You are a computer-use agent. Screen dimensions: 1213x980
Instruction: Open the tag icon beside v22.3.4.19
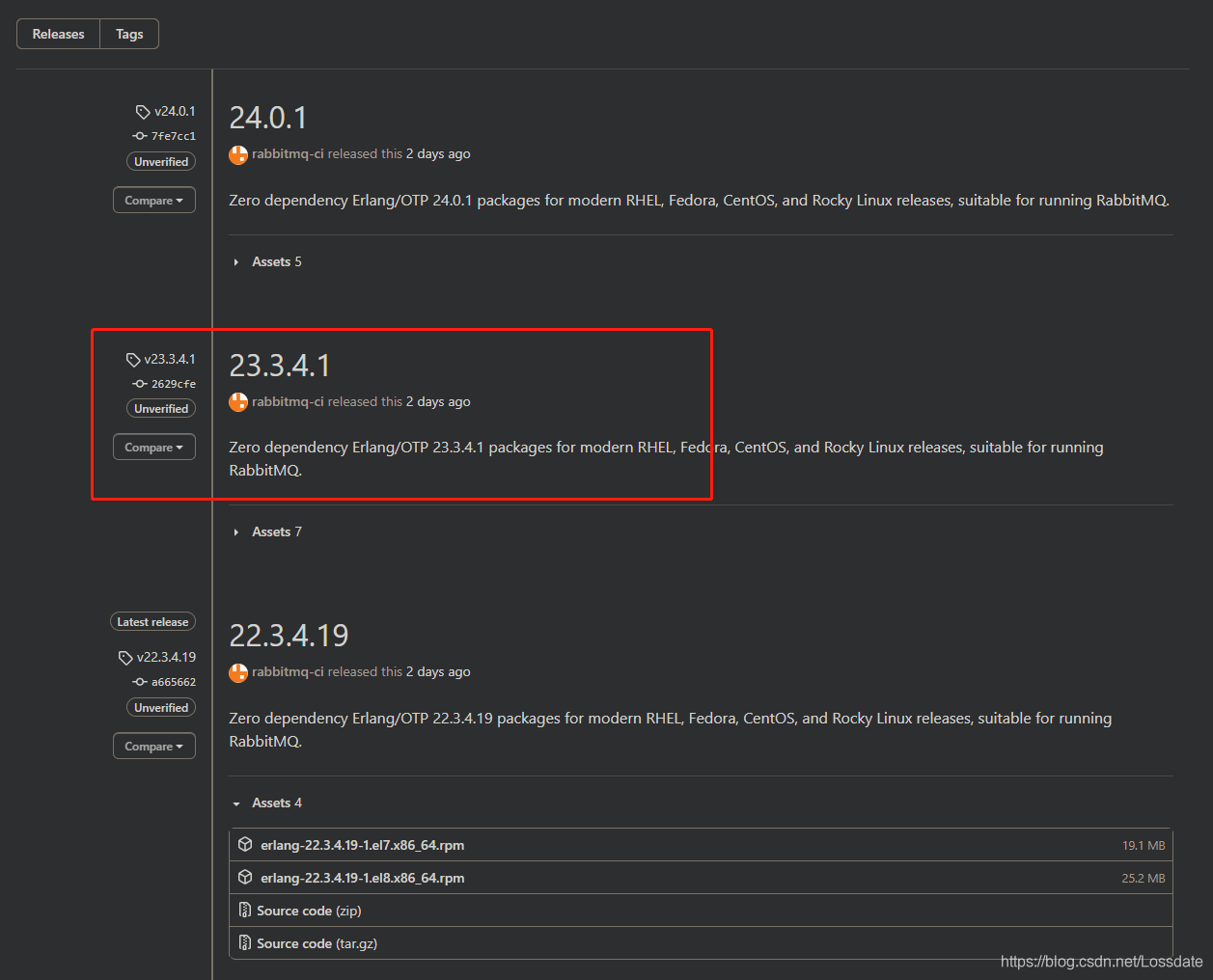click(125, 658)
